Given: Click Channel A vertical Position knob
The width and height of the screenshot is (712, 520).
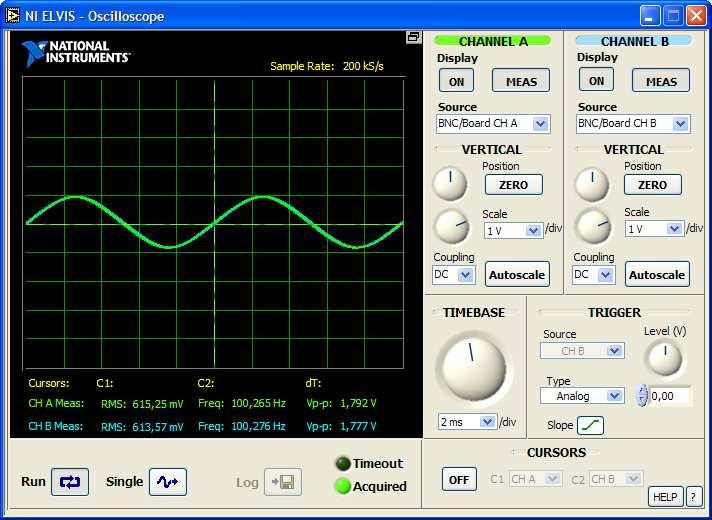Looking at the screenshot, I should 450,183.
